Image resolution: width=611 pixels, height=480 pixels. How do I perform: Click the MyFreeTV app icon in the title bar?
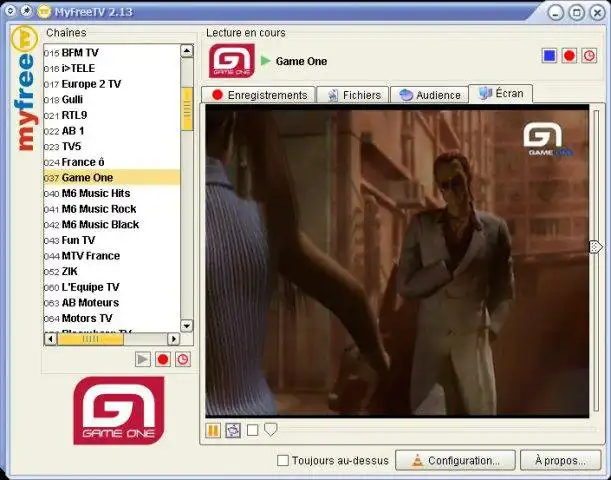click(44, 12)
